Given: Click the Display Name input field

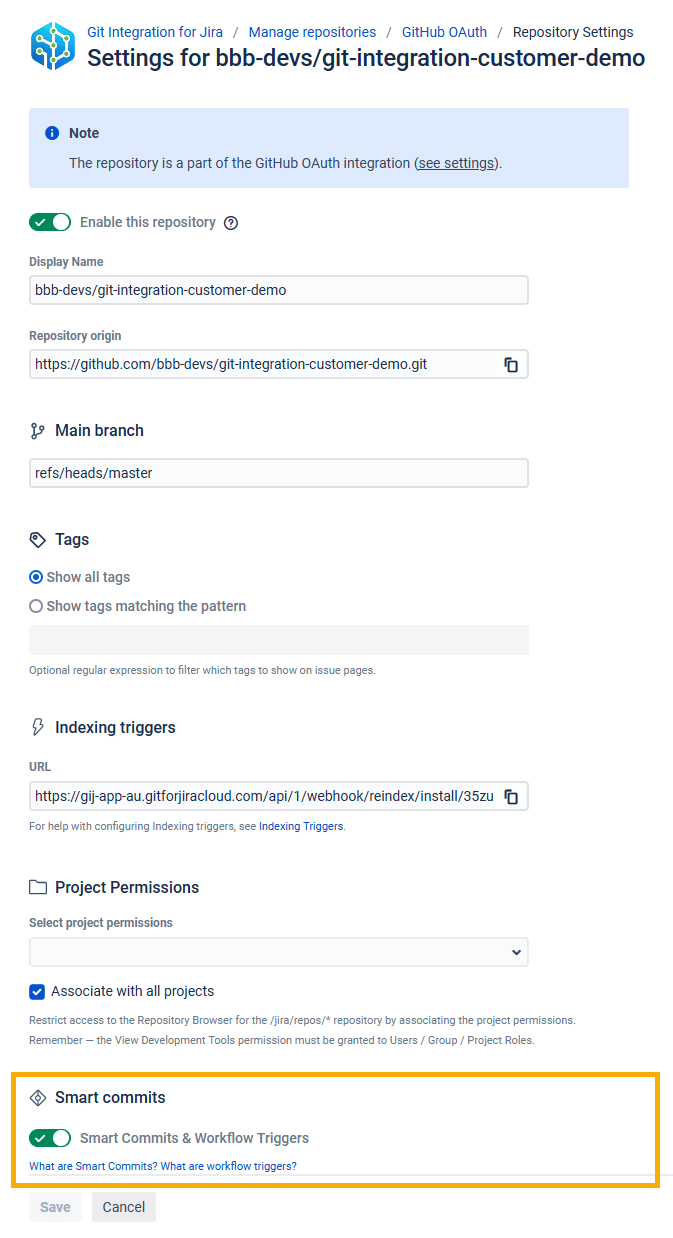Looking at the screenshot, I should pyautogui.click(x=279, y=290).
